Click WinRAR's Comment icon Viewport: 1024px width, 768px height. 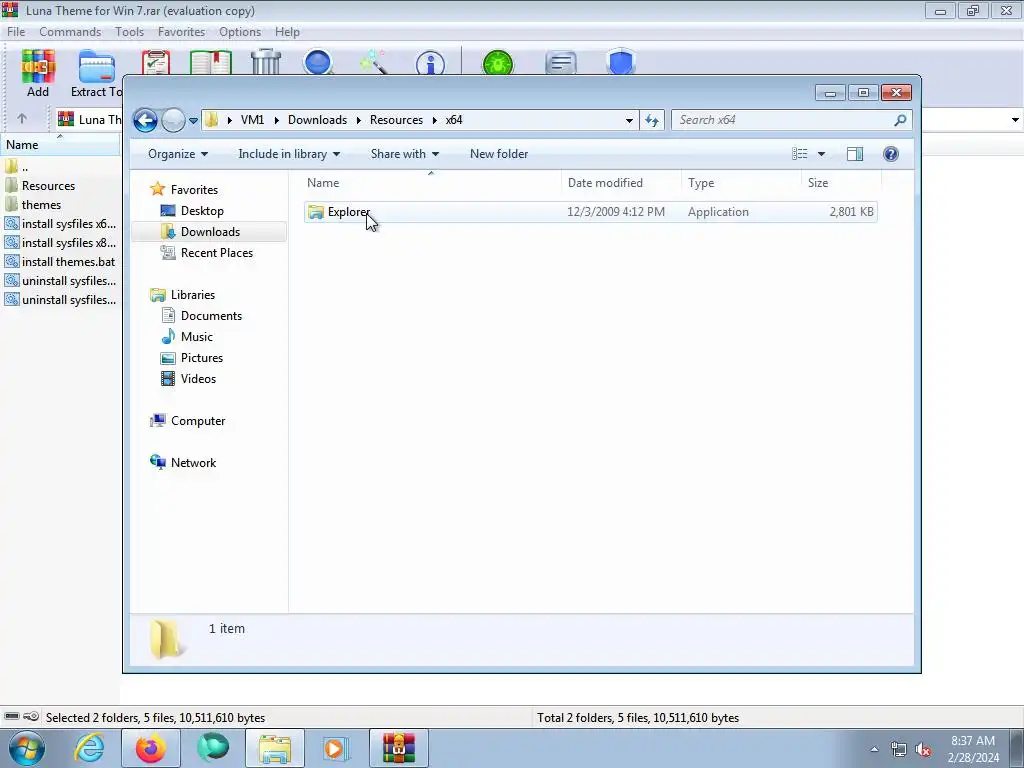pyautogui.click(x=561, y=63)
